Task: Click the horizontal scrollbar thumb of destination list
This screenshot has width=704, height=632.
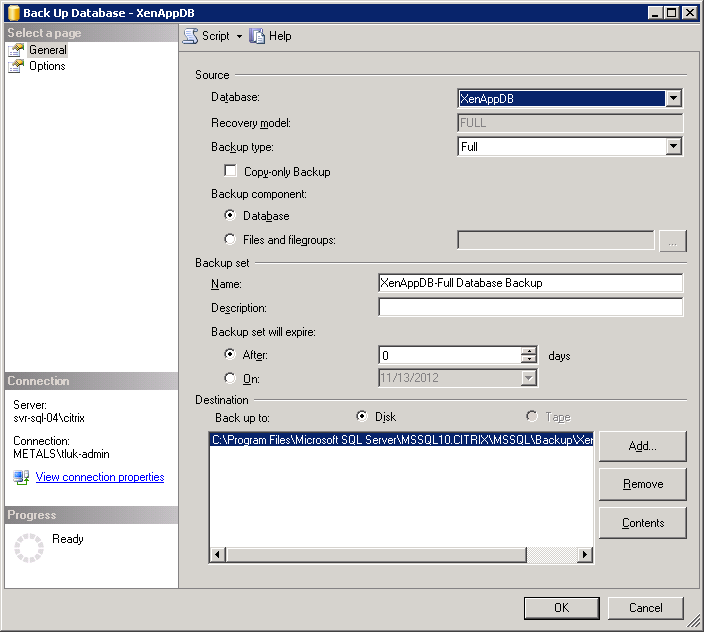Action: [376, 554]
